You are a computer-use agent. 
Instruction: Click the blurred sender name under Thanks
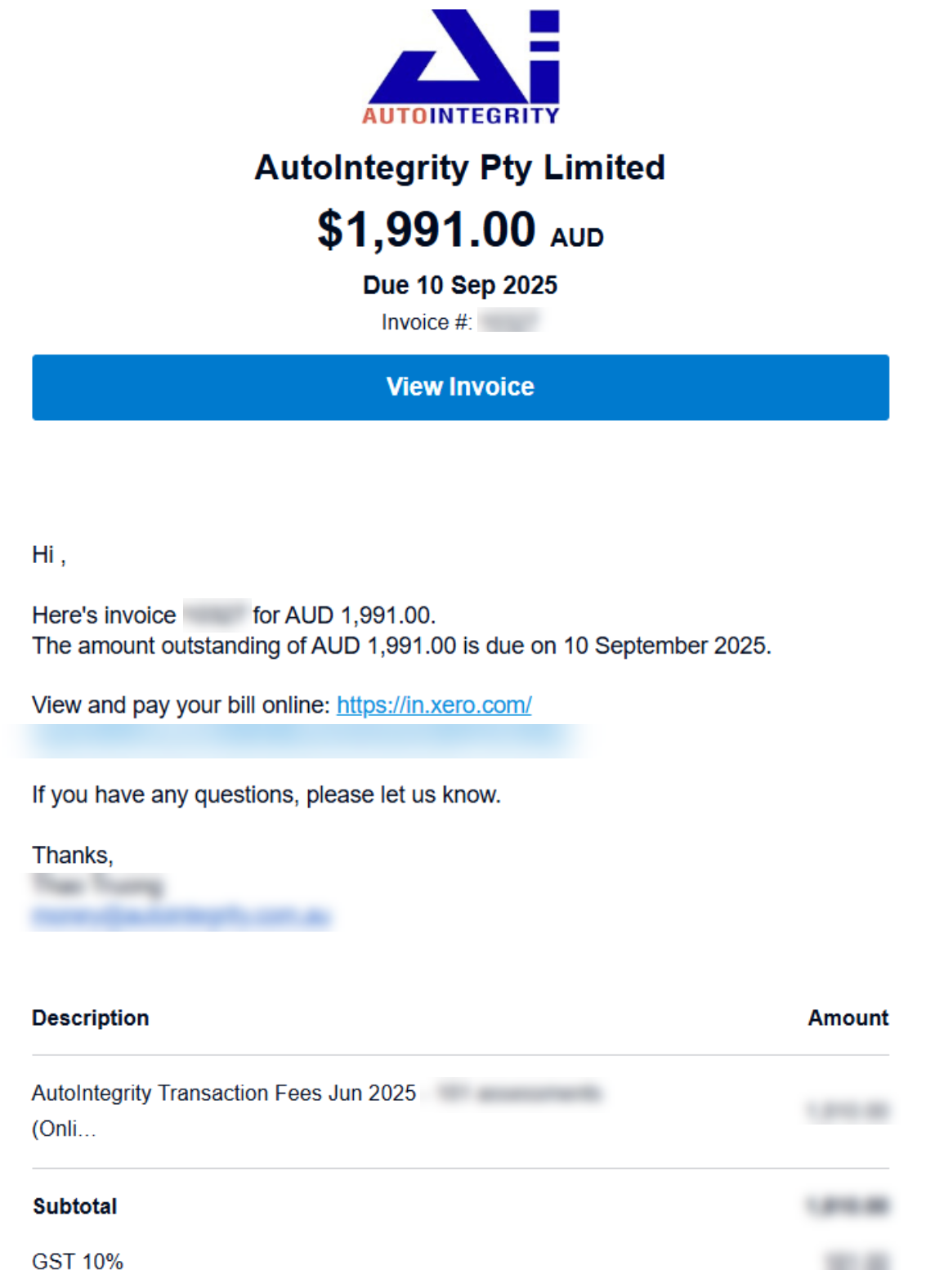98,885
